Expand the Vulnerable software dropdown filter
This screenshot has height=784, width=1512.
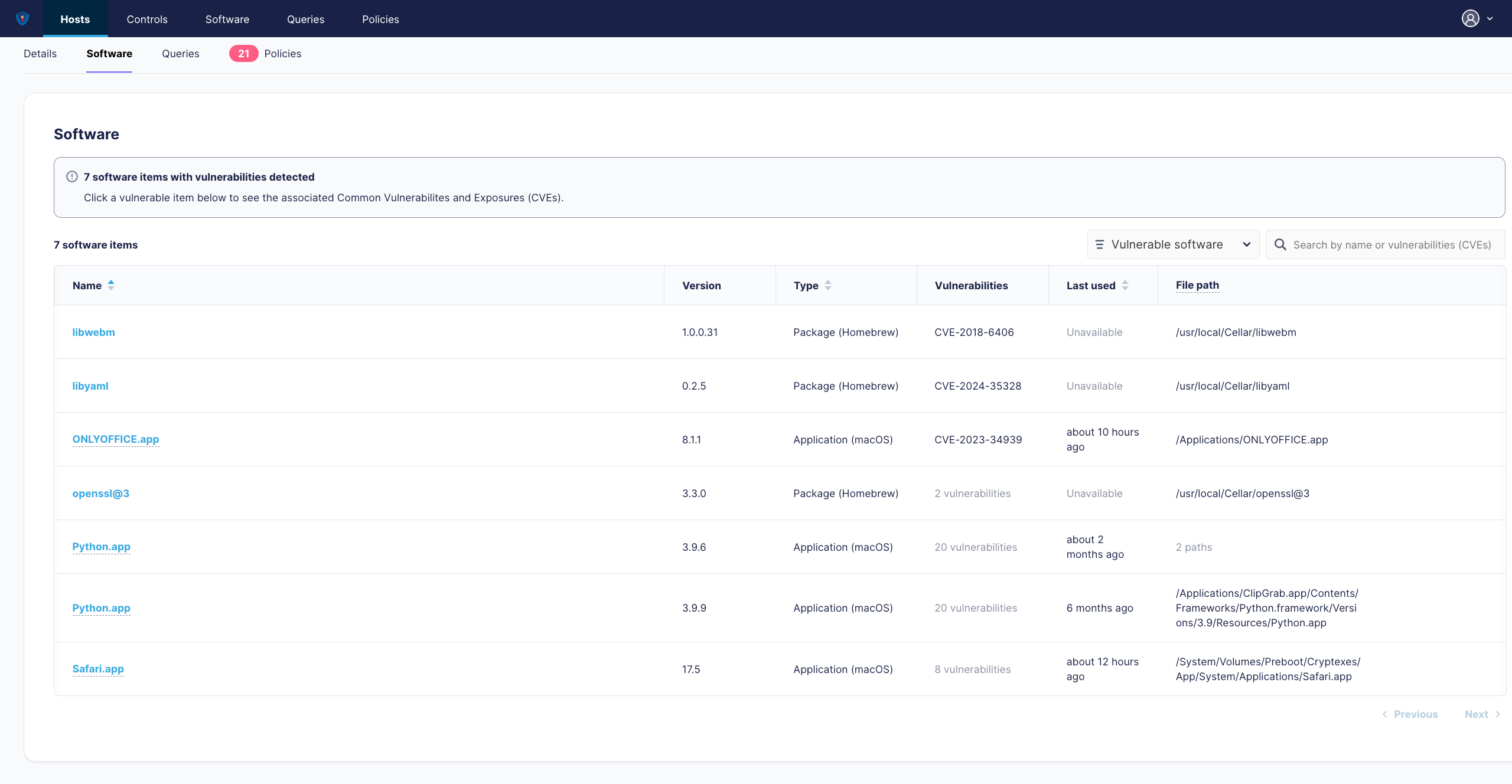[x=1173, y=244]
